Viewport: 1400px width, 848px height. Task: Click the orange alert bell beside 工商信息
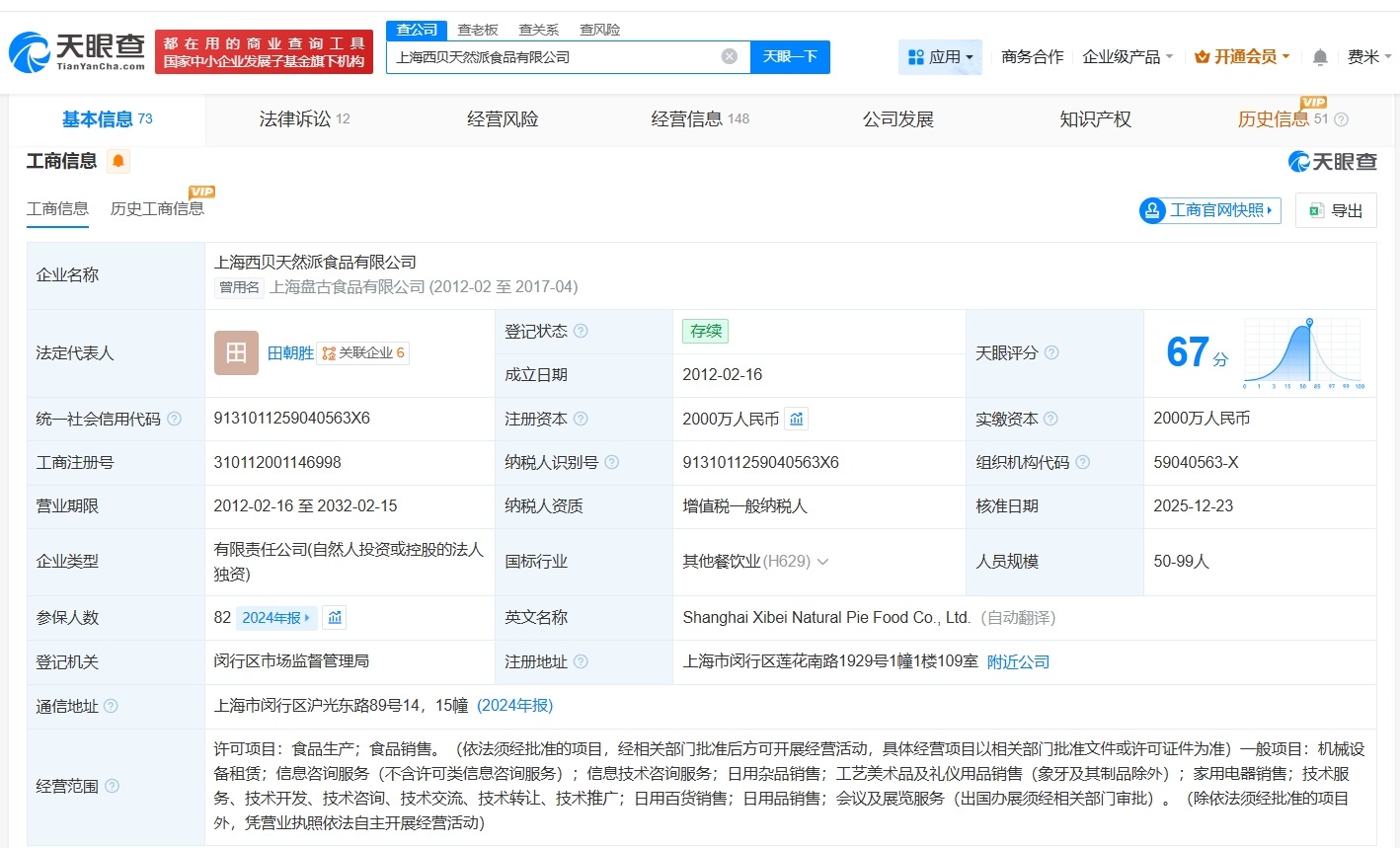118,161
